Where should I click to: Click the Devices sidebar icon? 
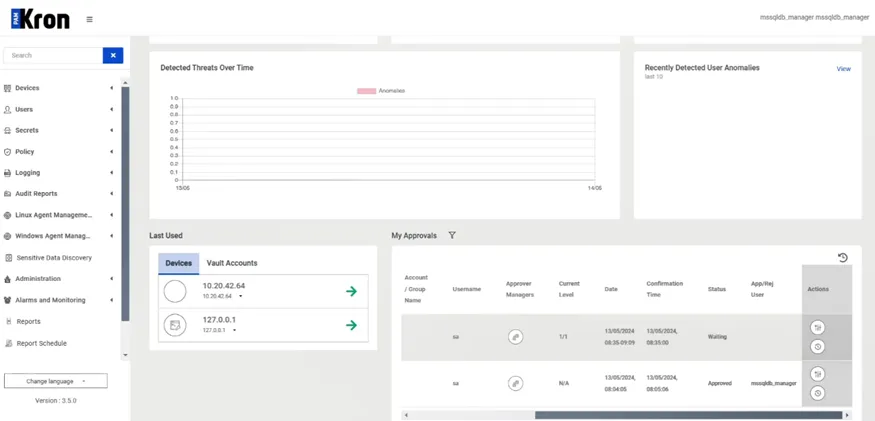pyautogui.click(x=8, y=88)
